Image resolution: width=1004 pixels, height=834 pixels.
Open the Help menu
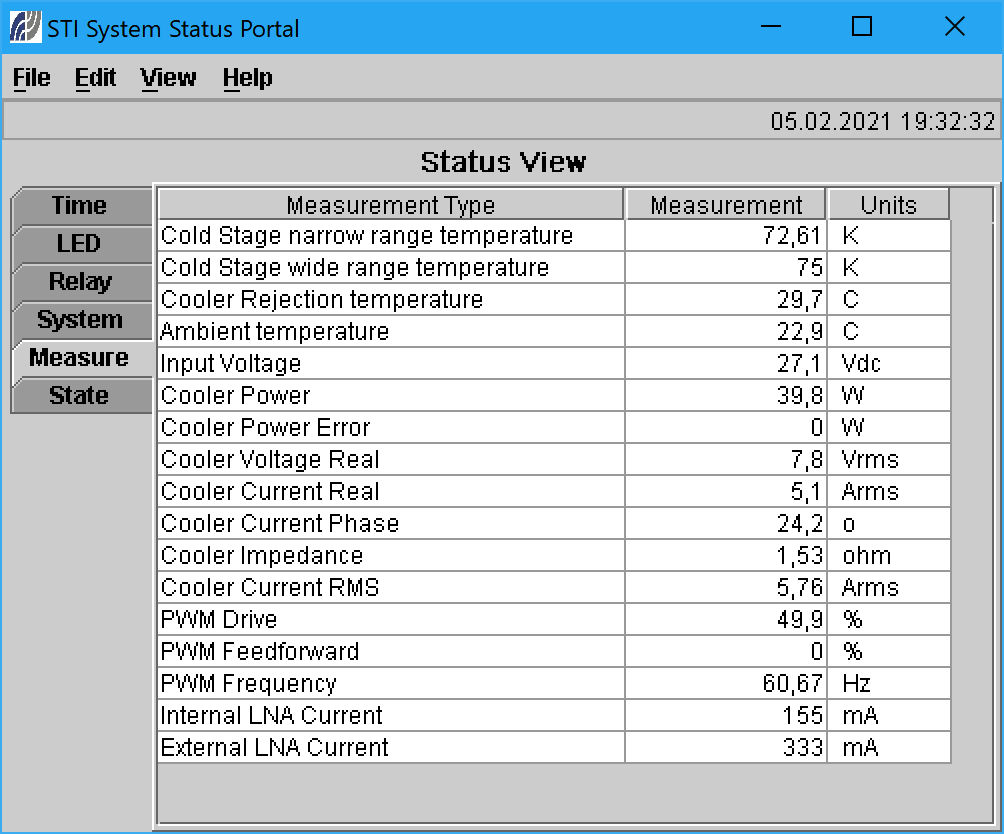[247, 77]
